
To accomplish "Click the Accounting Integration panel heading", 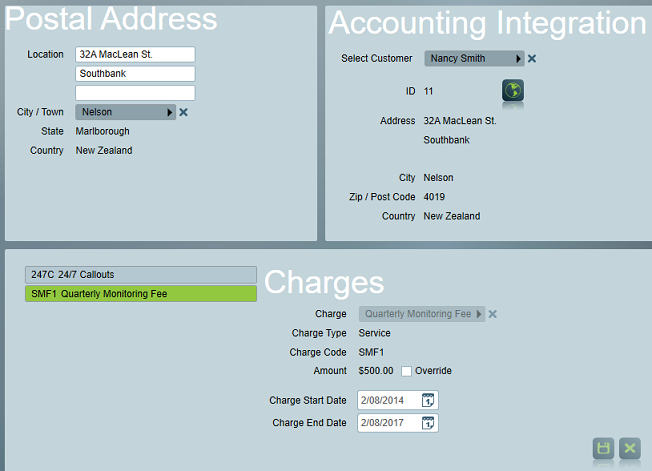I will coord(487,23).
